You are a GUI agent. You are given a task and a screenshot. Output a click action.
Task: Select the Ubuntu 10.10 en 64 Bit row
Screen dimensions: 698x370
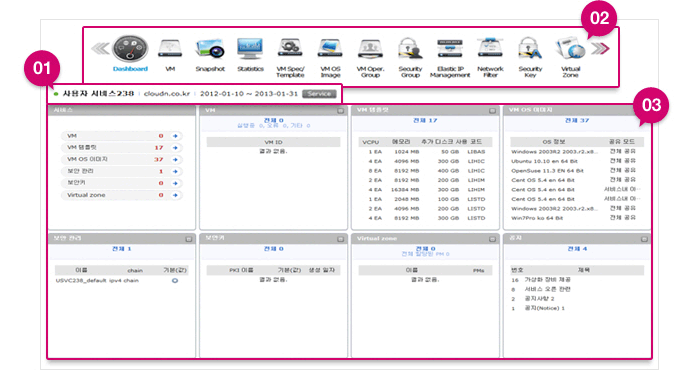[576, 161]
